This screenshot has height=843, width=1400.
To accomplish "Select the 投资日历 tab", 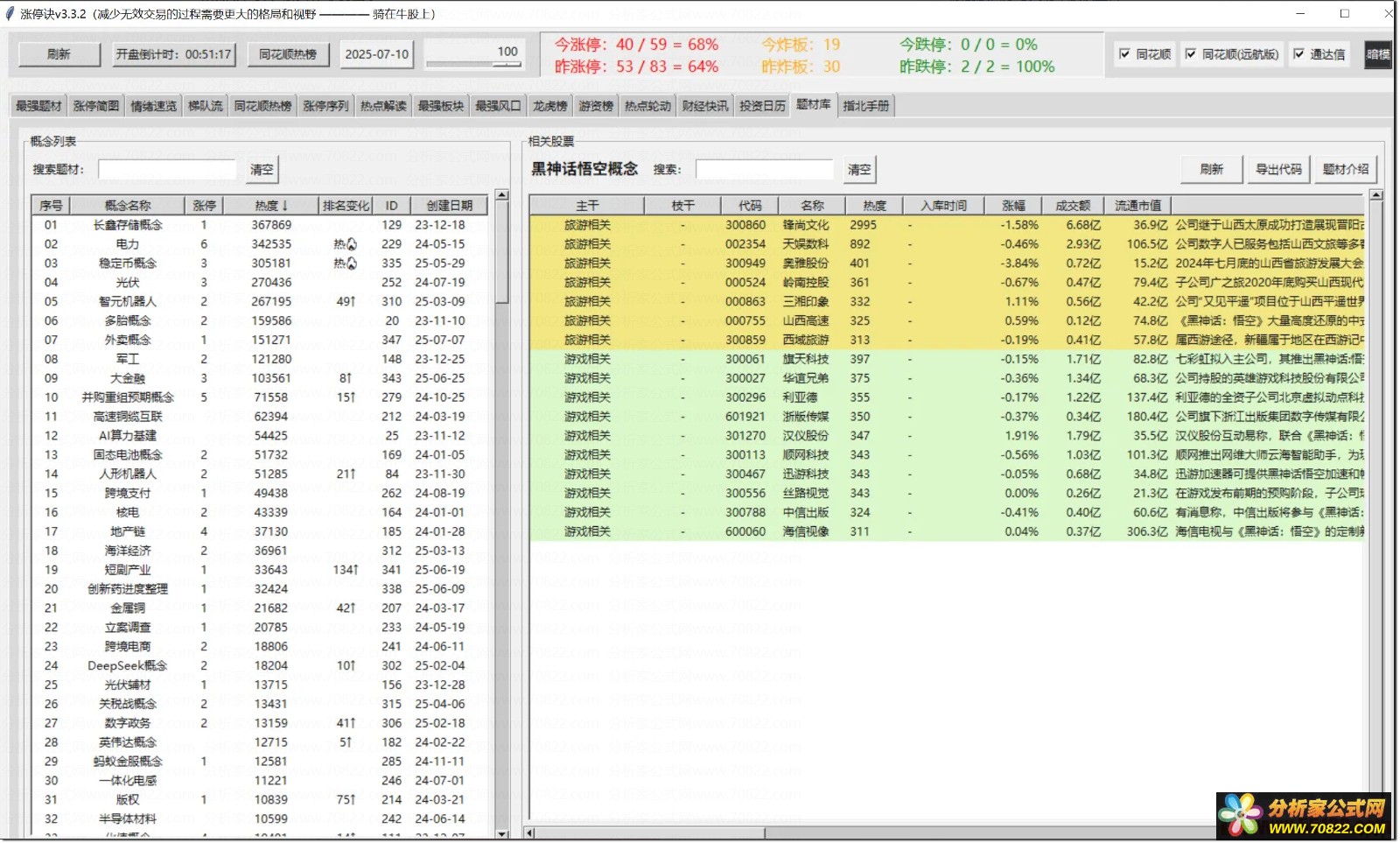I will [762, 106].
